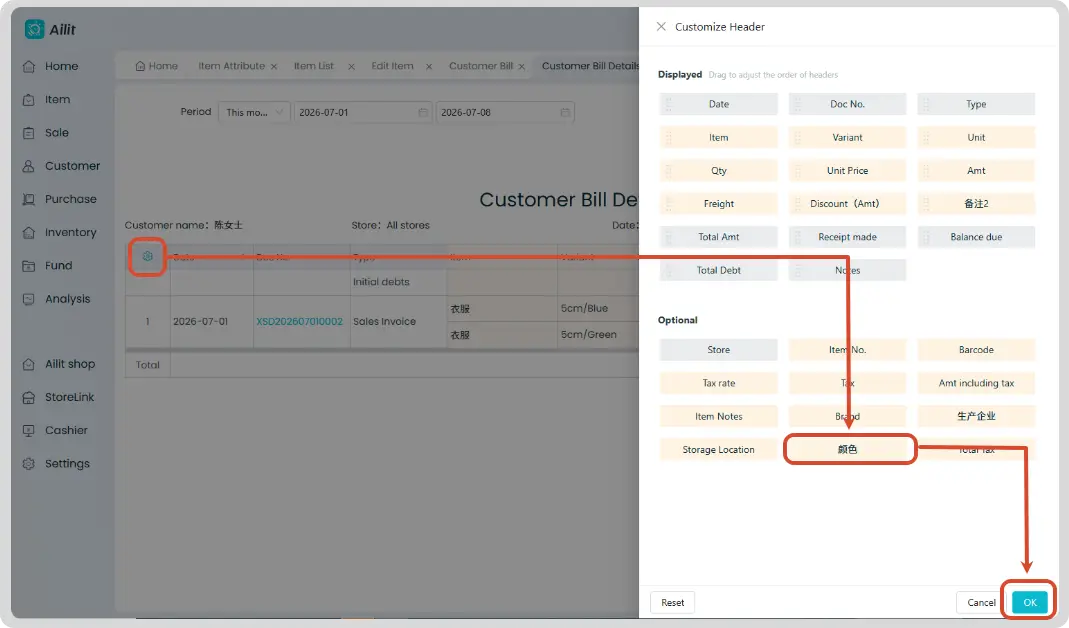Close the Item List tab
1069x628 pixels.
click(x=351, y=67)
